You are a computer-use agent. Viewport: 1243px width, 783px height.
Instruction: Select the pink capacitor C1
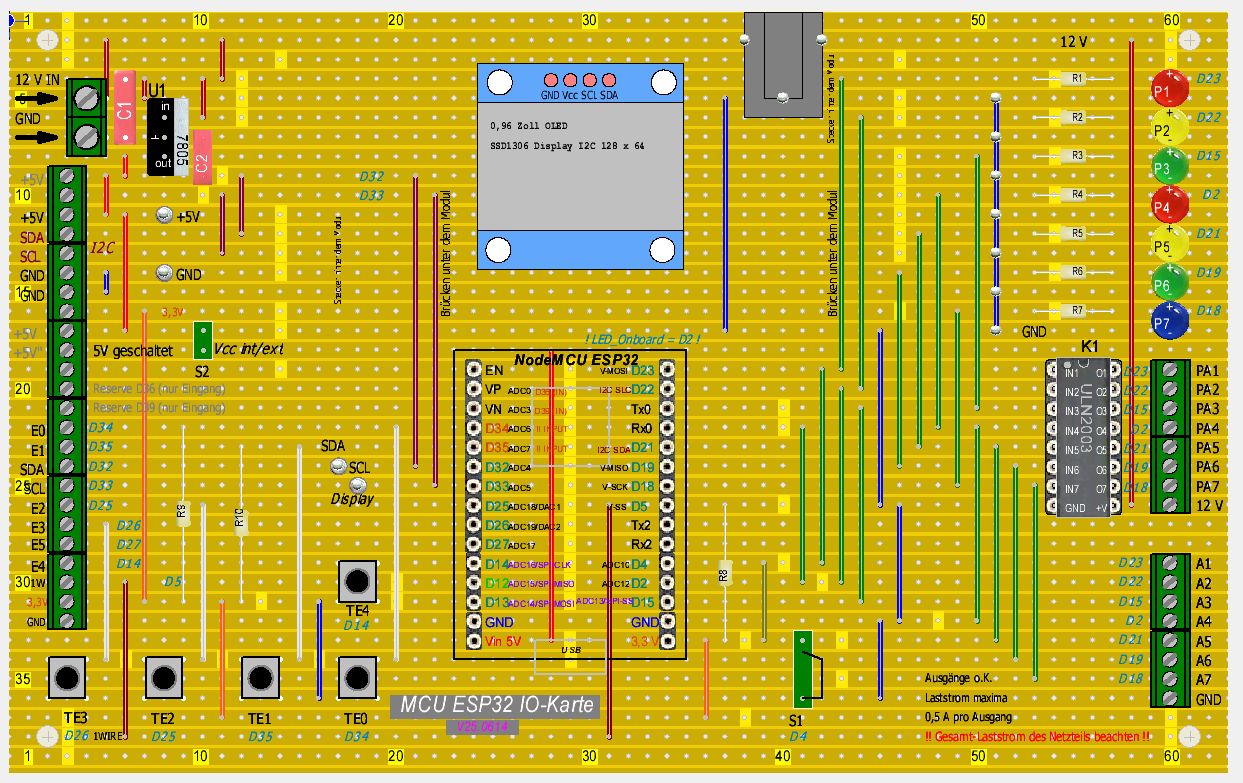pyautogui.click(x=125, y=108)
